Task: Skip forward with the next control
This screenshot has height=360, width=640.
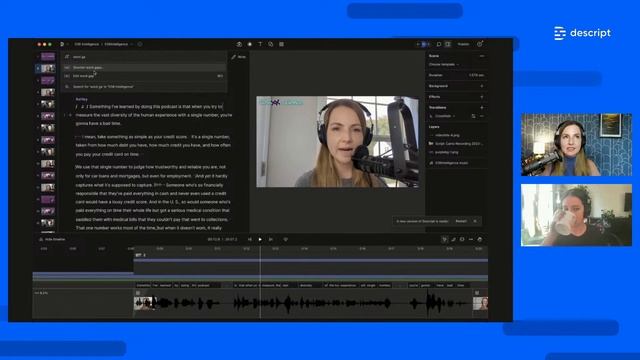Action: click(271, 239)
